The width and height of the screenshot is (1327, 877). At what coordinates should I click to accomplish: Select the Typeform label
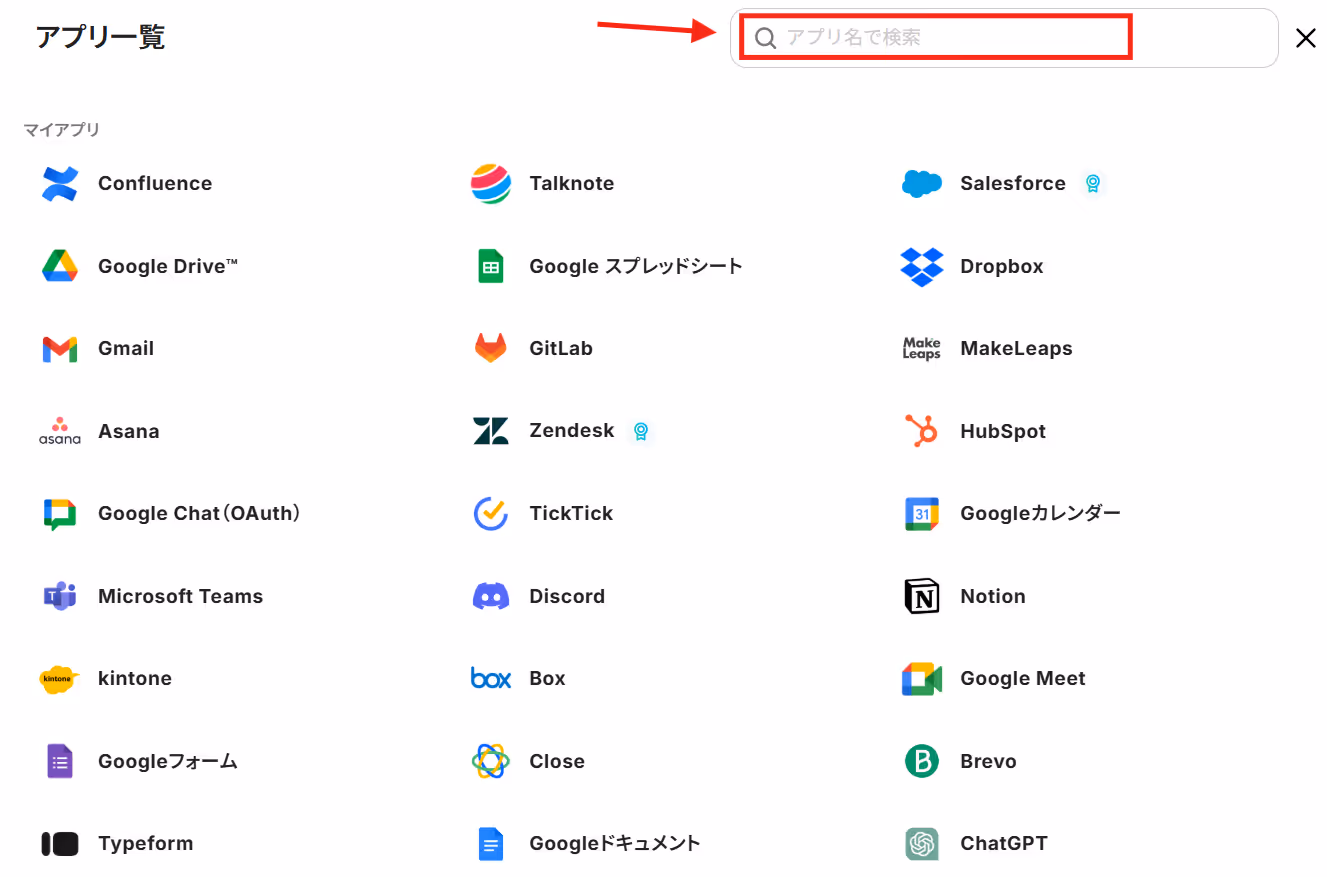click(x=146, y=844)
